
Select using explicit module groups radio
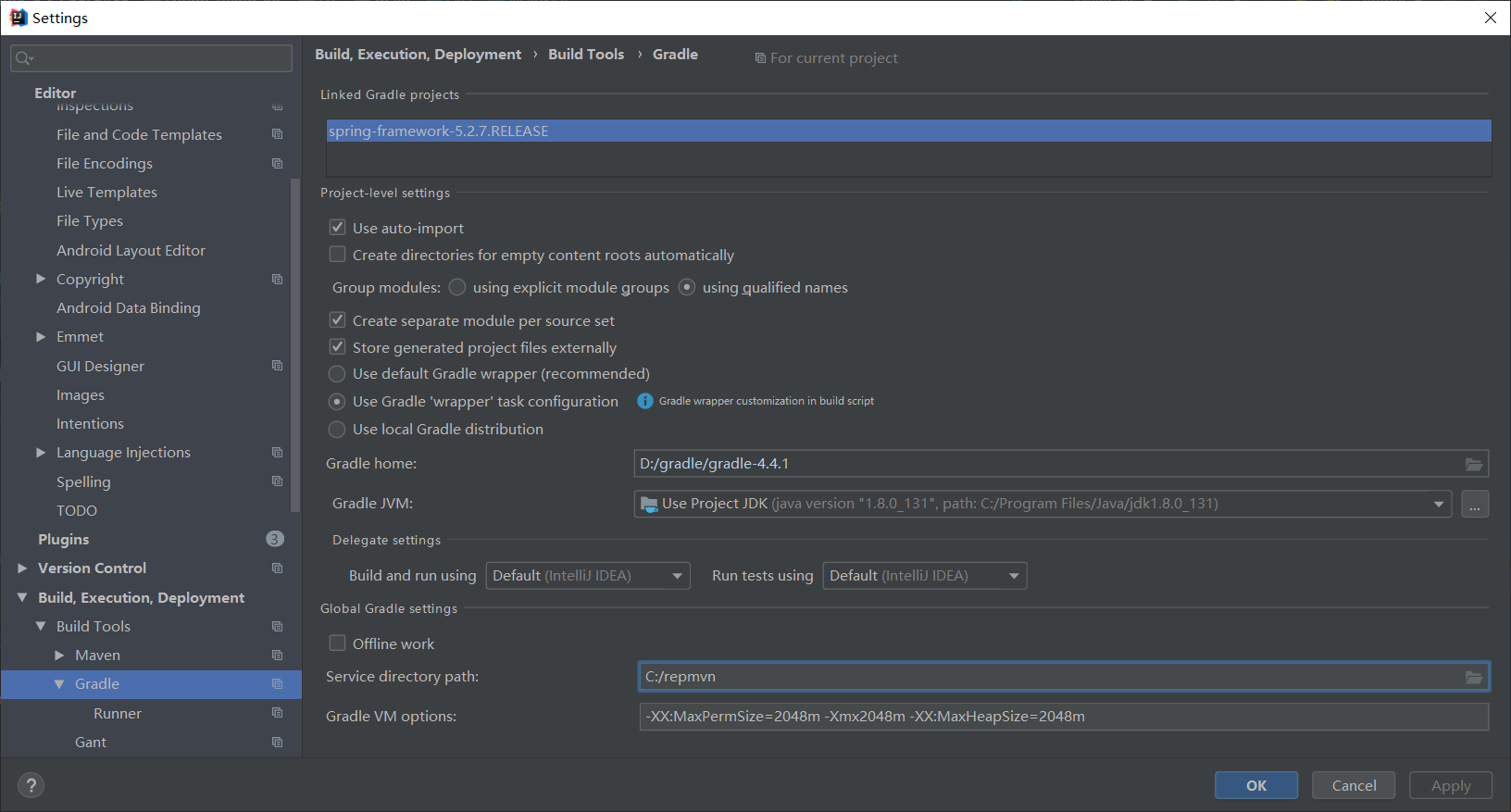(457, 287)
